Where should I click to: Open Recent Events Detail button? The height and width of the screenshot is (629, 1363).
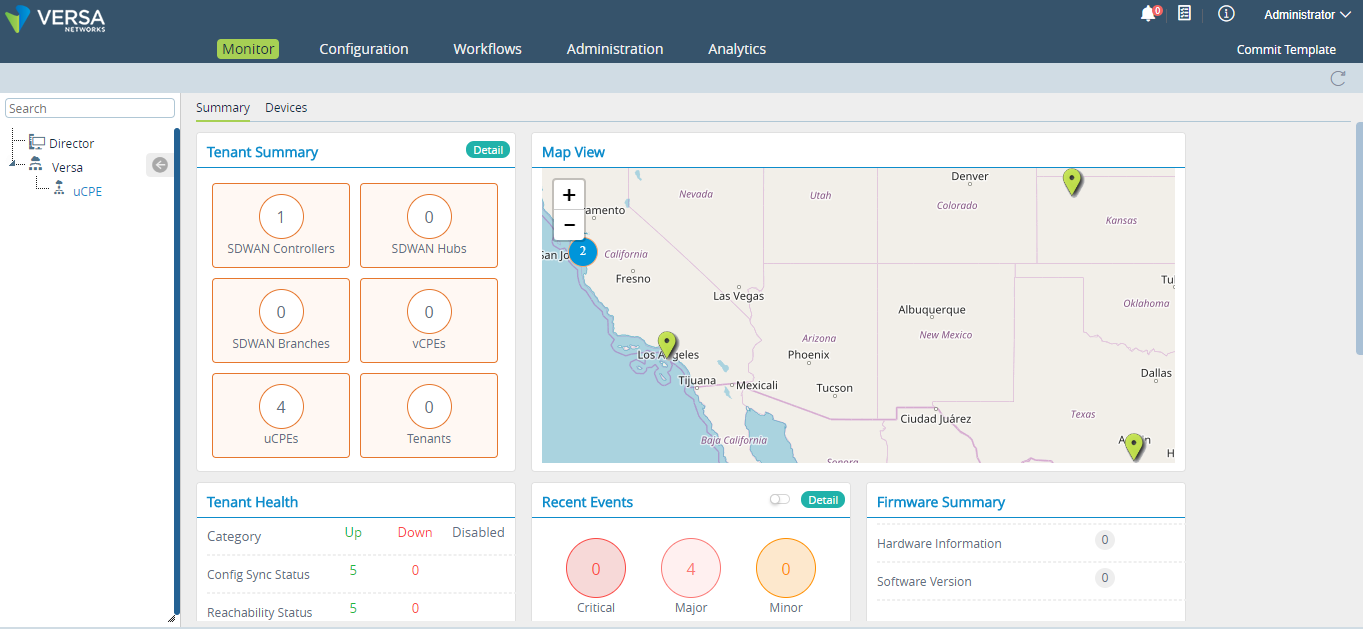pyautogui.click(x=823, y=499)
